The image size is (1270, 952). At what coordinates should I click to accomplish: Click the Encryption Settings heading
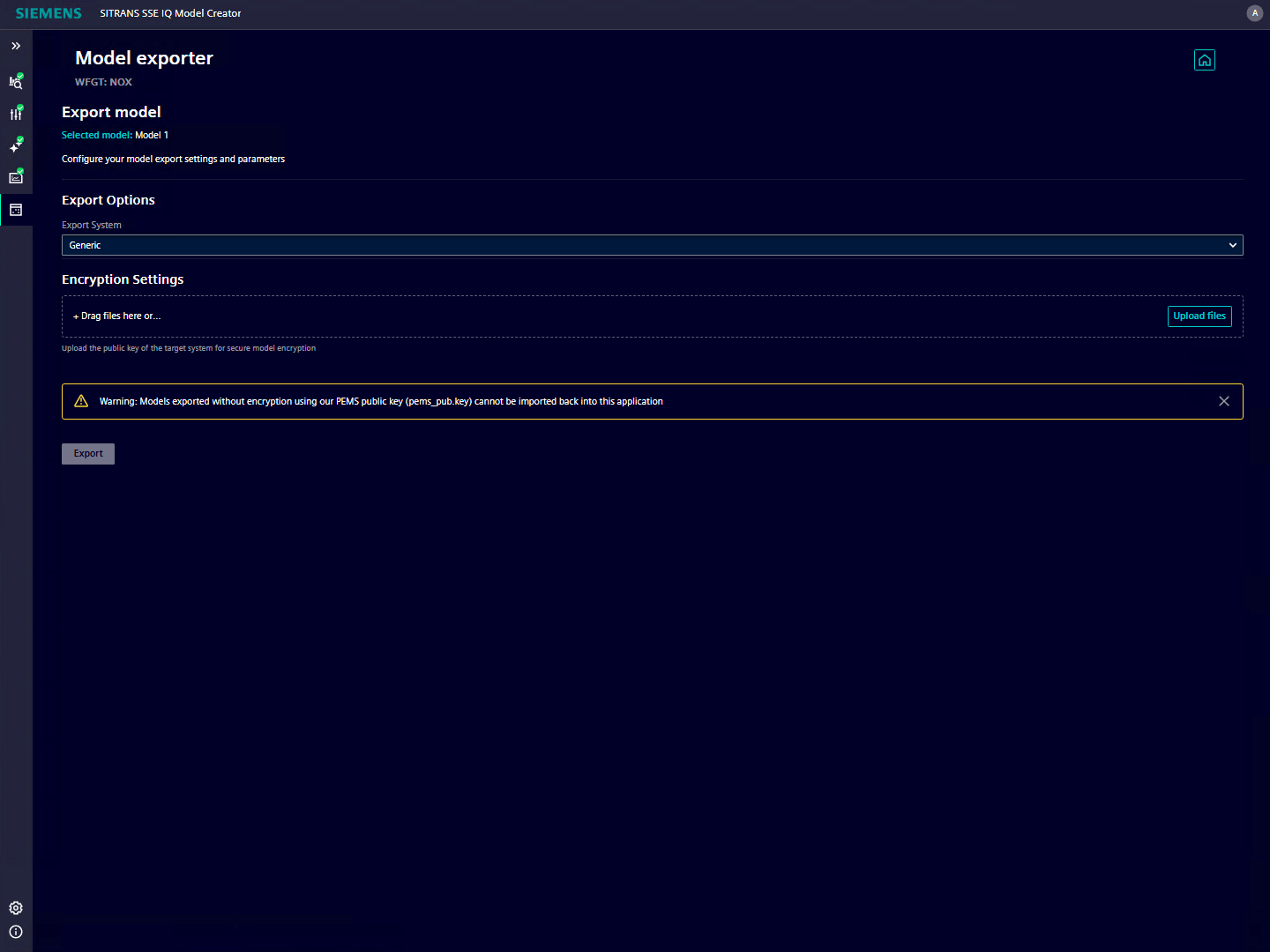[x=123, y=279]
